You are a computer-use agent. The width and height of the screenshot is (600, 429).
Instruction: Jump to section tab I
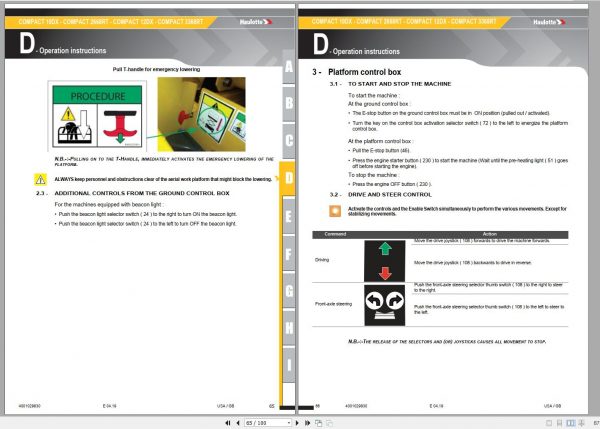289,365
